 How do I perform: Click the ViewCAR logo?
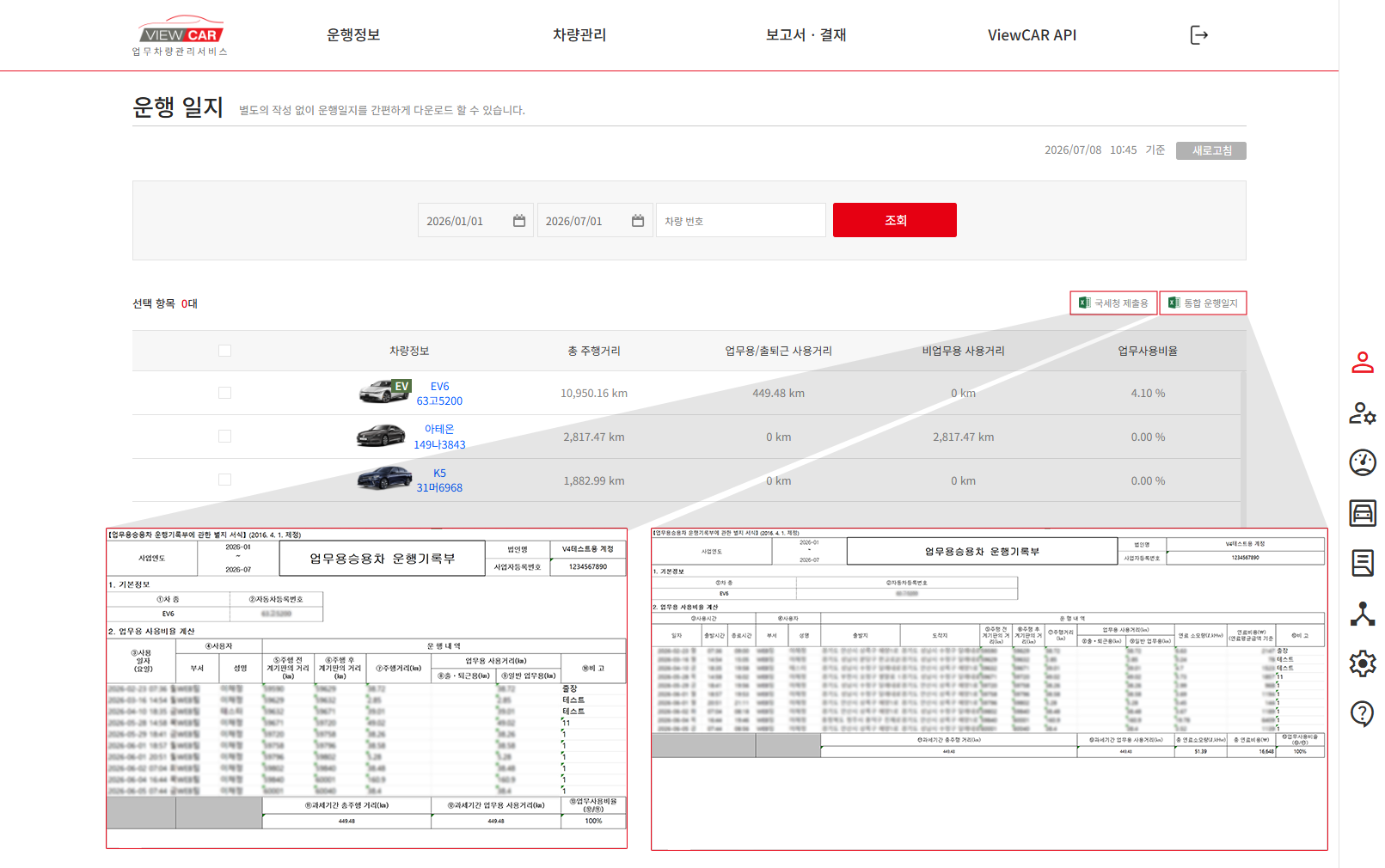point(181,36)
